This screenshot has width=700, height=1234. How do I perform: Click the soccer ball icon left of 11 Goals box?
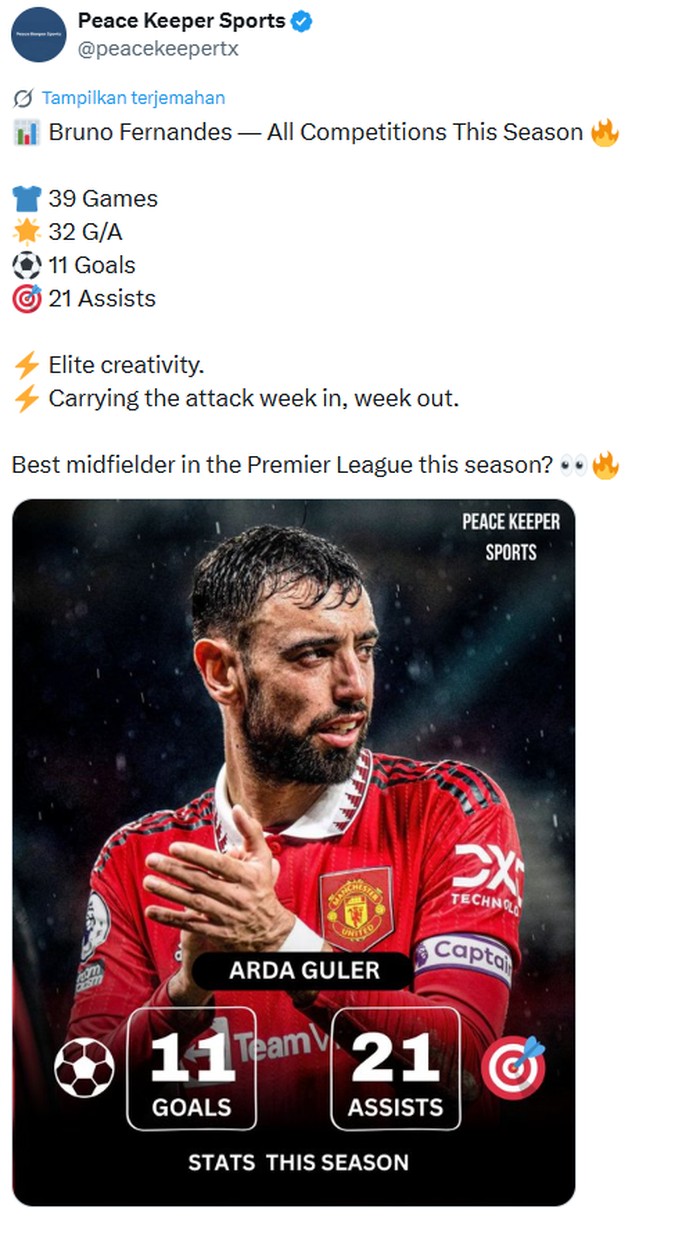[84, 1068]
